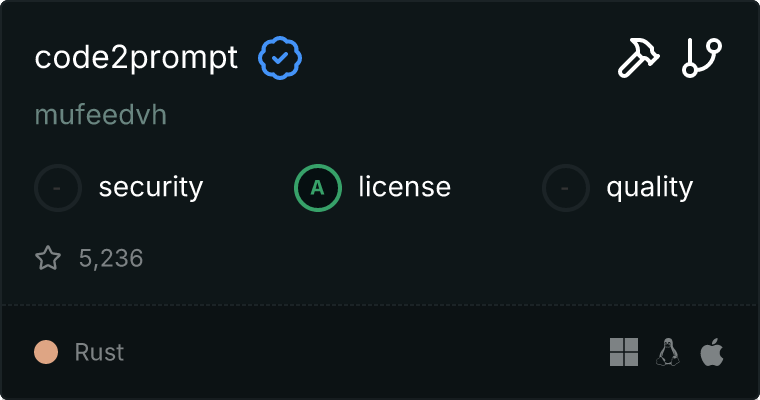Open the mufeedvh author link

tap(100, 115)
